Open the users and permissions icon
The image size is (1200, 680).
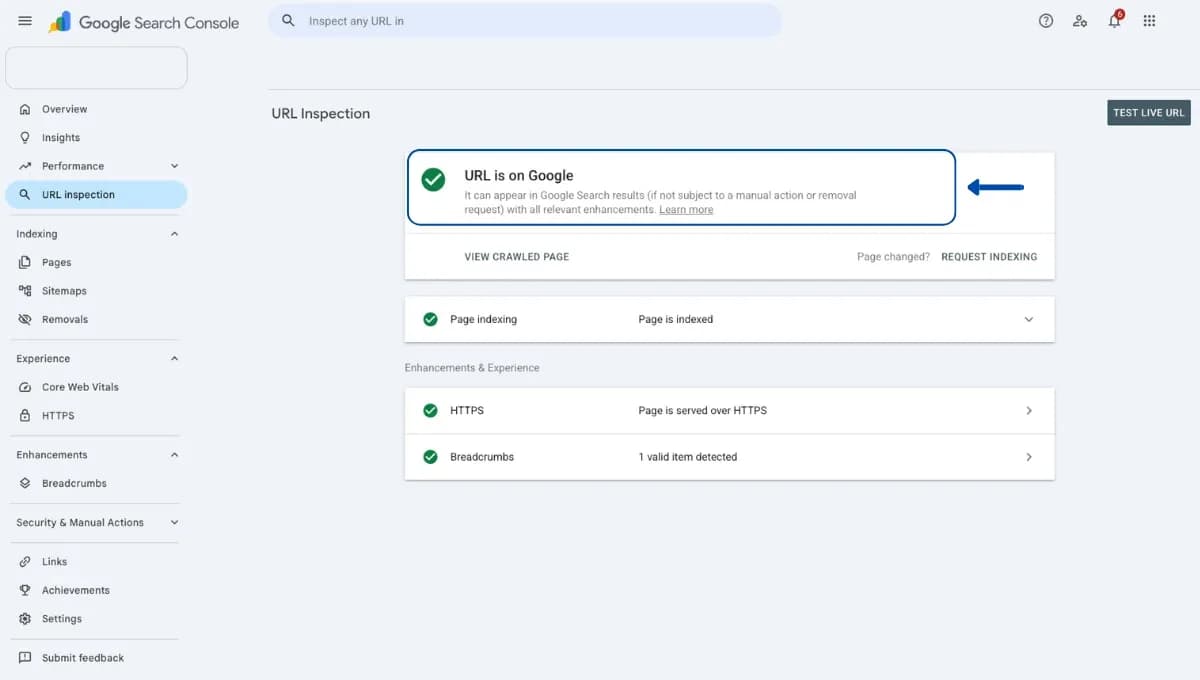pyautogui.click(x=1080, y=21)
